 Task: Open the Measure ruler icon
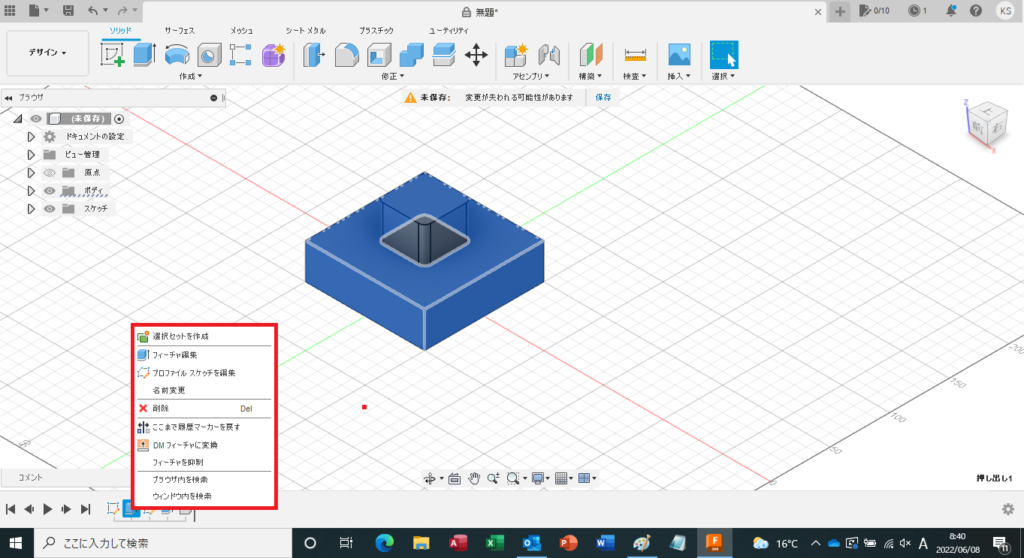click(x=635, y=55)
